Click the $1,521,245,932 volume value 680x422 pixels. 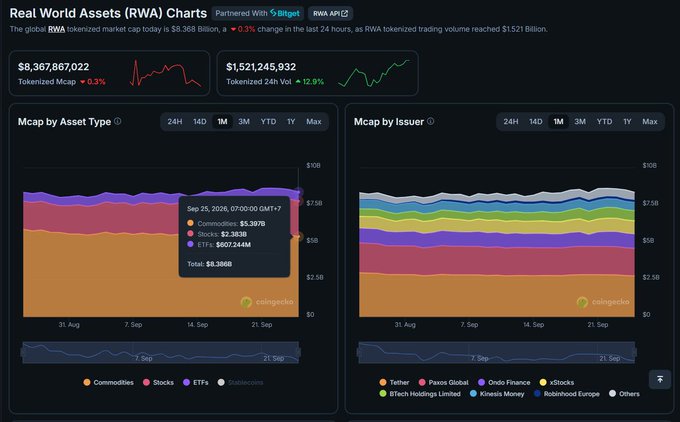click(x=261, y=67)
